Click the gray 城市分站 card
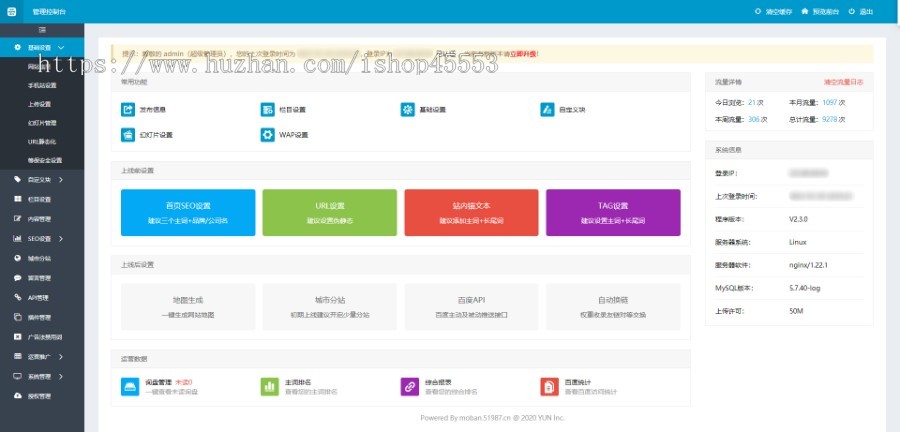Image resolution: width=900 pixels, height=432 pixels. pyautogui.click(x=329, y=307)
